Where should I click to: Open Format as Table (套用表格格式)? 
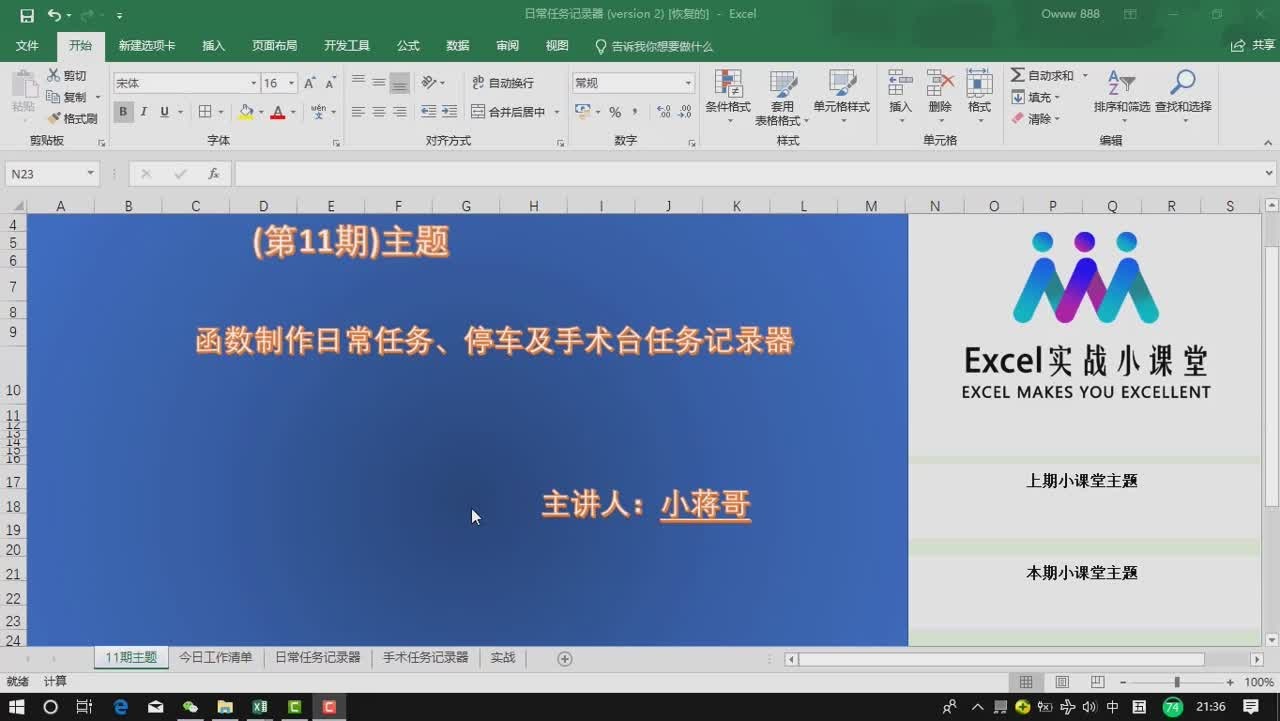[782, 97]
